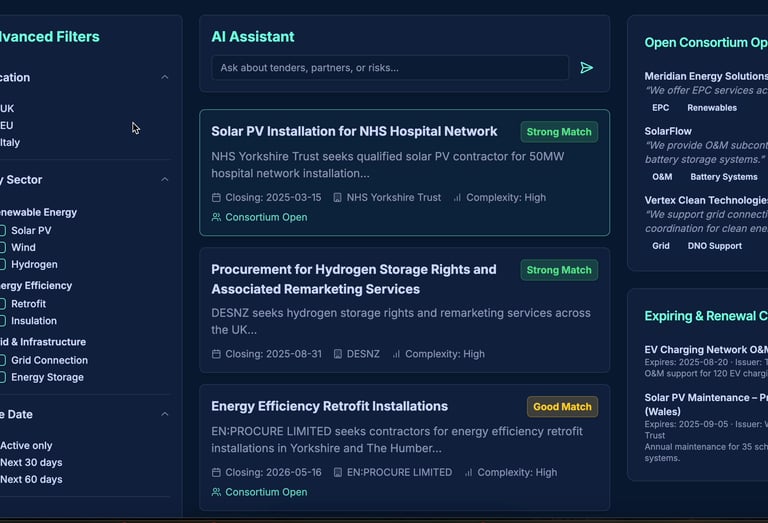Click consortium people icon on NHS Hospital tender
This screenshot has width=768, height=523.
(x=216, y=217)
